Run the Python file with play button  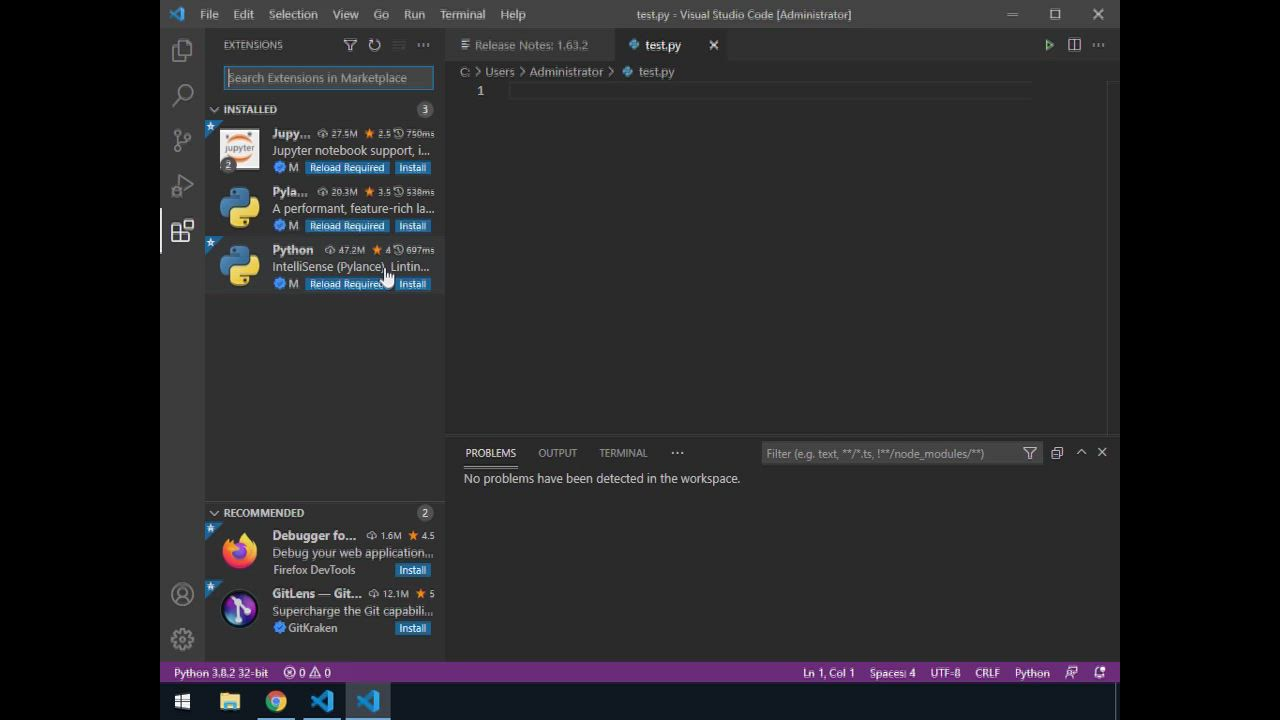[1049, 45]
